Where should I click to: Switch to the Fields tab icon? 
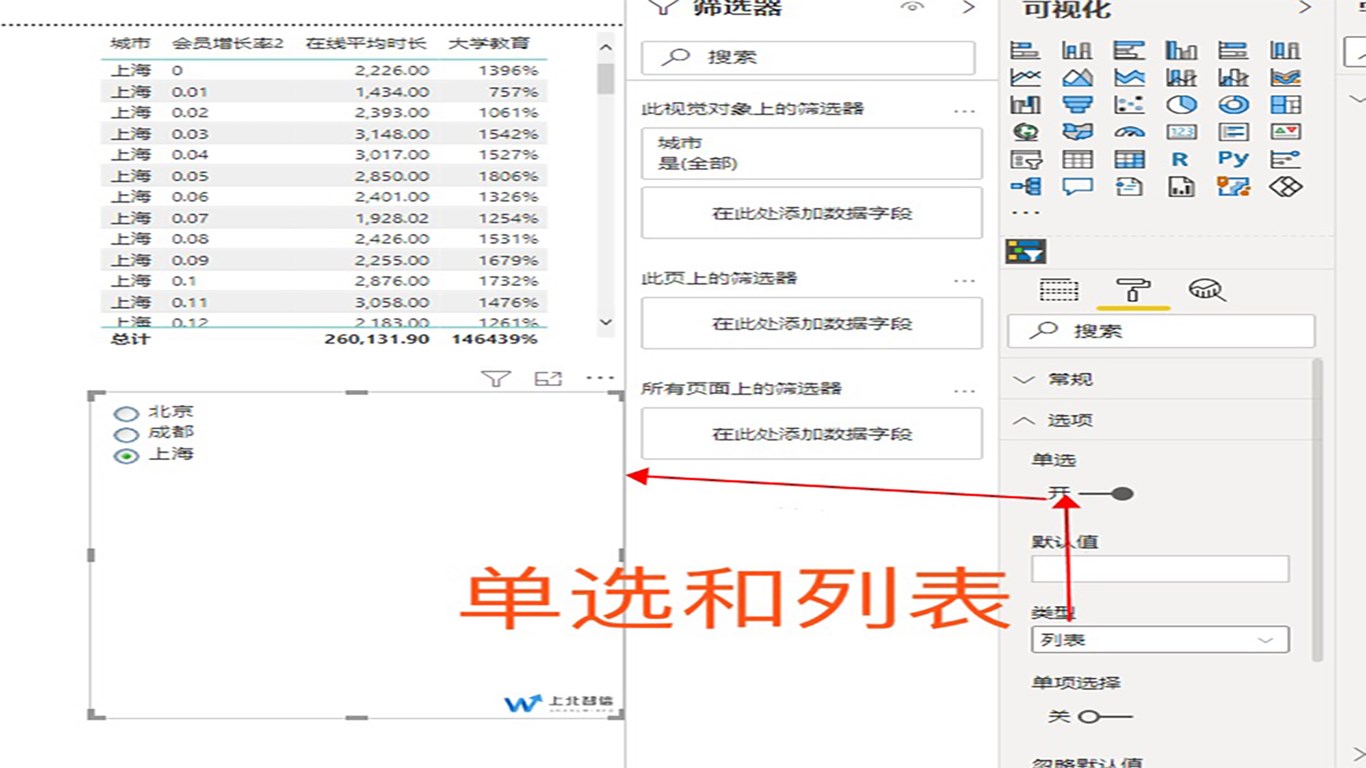pyautogui.click(x=1059, y=291)
